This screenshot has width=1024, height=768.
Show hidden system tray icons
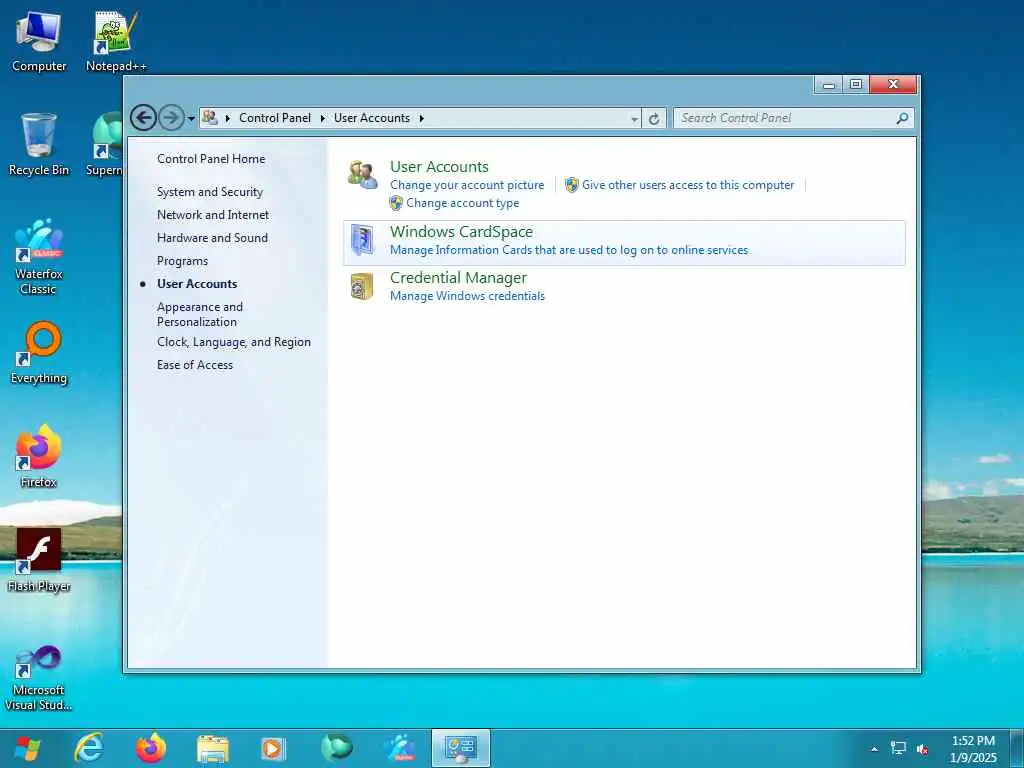point(874,749)
